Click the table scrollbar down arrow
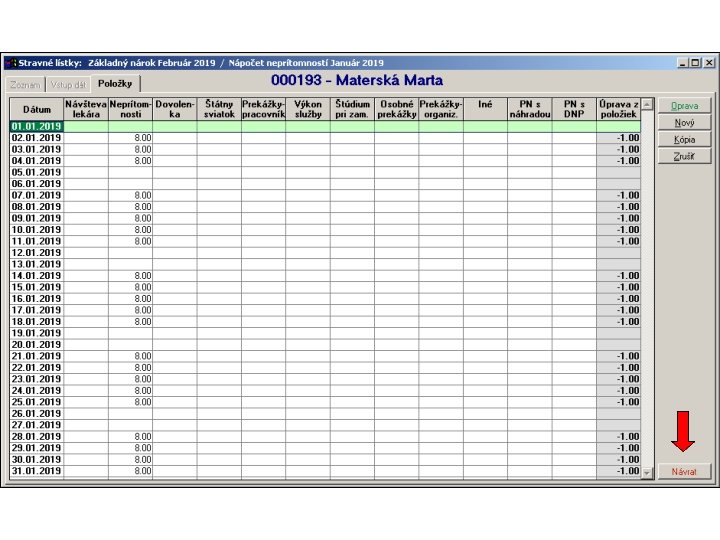Screen dimensions: 720x540 [647, 472]
